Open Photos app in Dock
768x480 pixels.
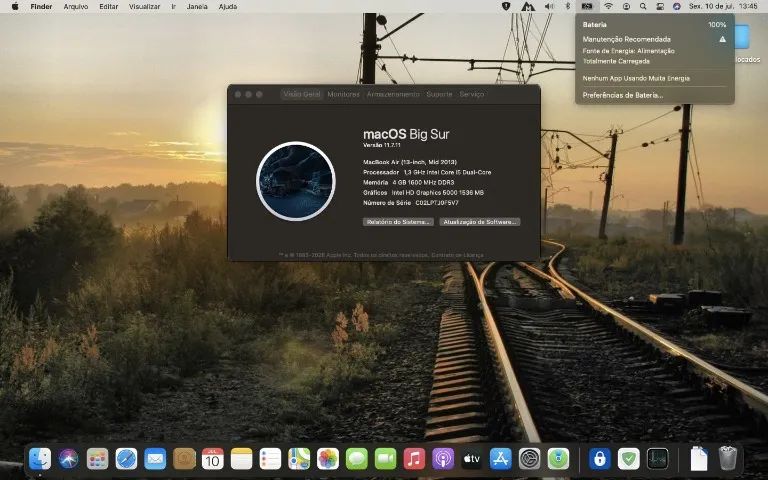click(x=328, y=459)
